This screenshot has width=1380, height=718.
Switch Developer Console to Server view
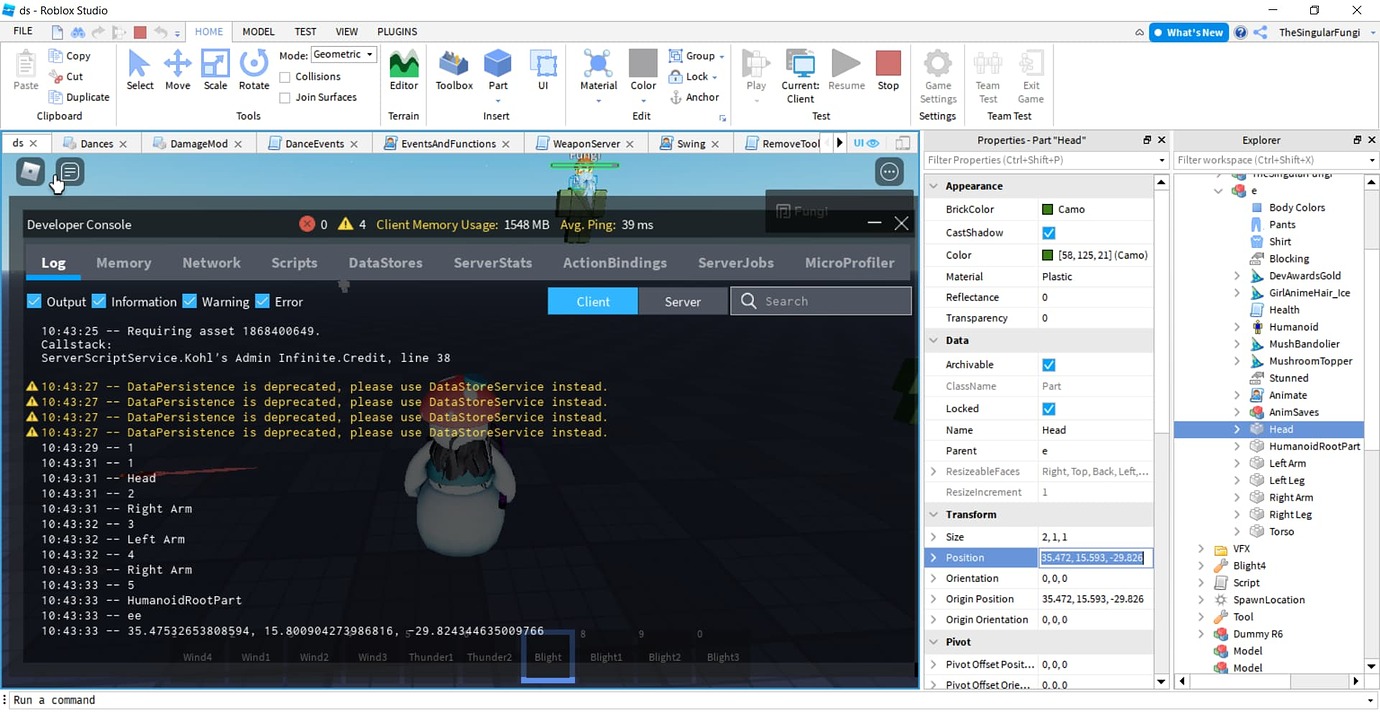[x=682, y=300]
